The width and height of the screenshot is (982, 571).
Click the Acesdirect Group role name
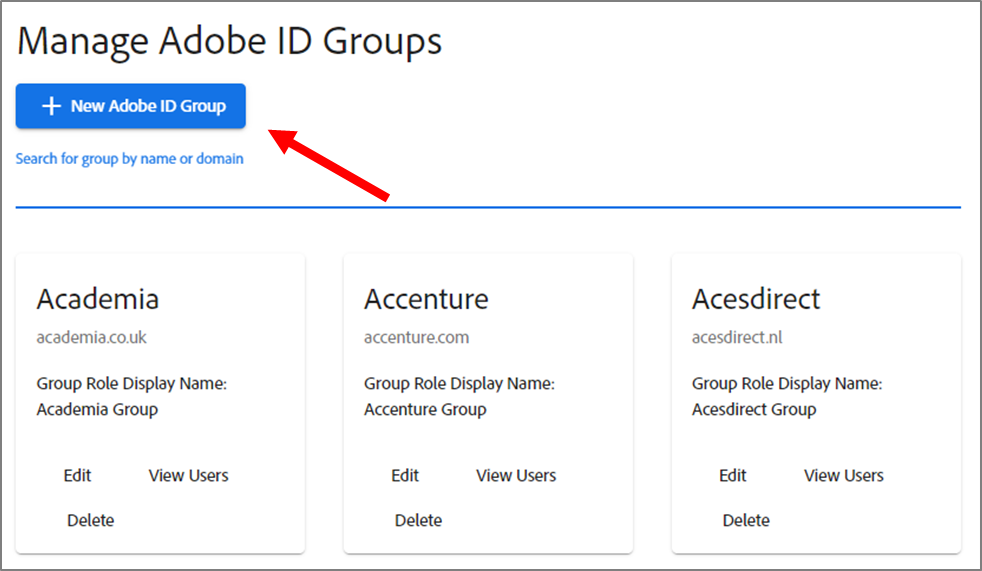pos(754,409)
